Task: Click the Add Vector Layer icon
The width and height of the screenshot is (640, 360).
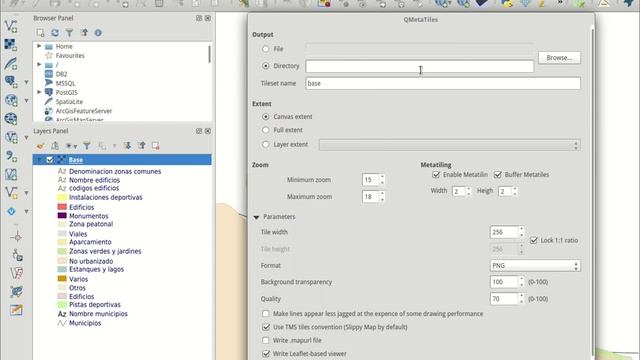Action: coord(11,27)
